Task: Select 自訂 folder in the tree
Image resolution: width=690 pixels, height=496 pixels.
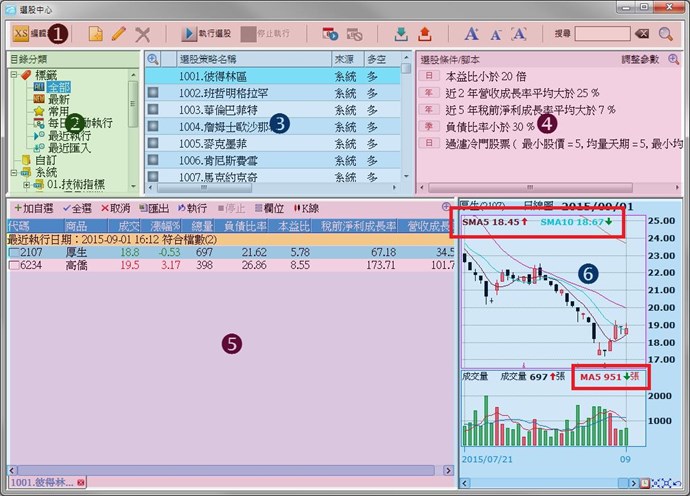Action: (x=46, y=160)
